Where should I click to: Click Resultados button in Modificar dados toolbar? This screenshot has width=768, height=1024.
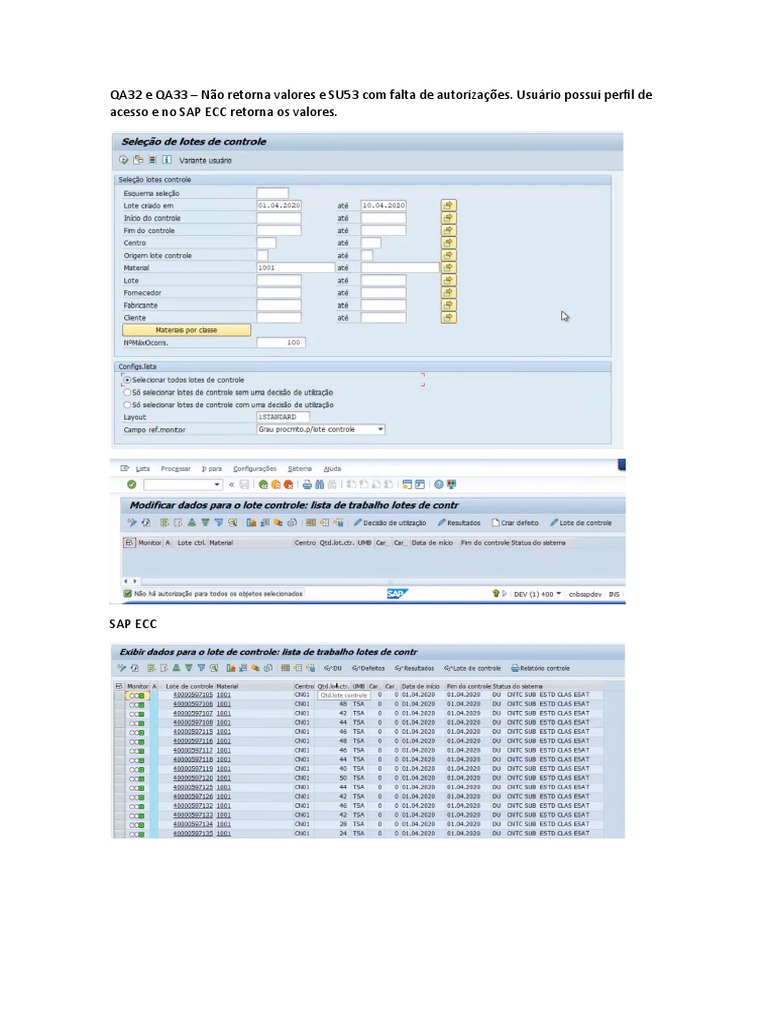point(459,523)
